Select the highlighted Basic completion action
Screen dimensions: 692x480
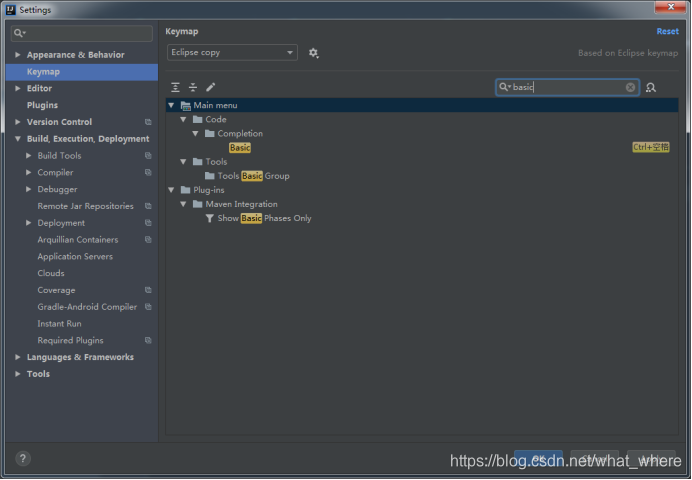point(240,148)
